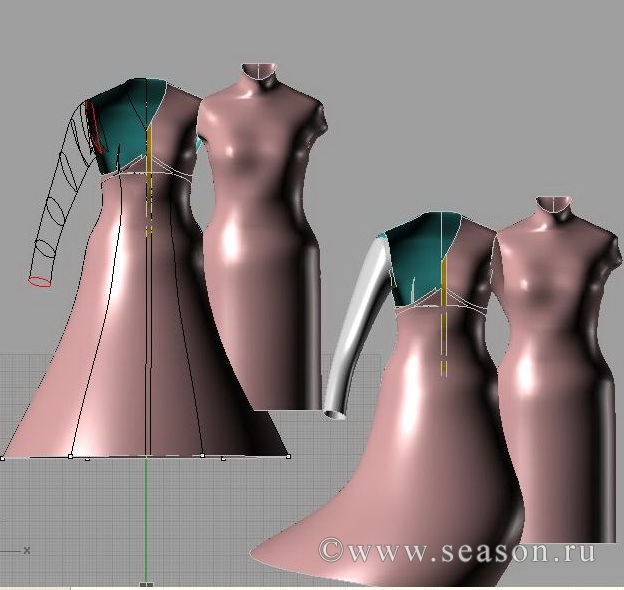Select the white rendered sleeve on the right dress
This screenshot has width=624, height=590.
coord(355,326)
